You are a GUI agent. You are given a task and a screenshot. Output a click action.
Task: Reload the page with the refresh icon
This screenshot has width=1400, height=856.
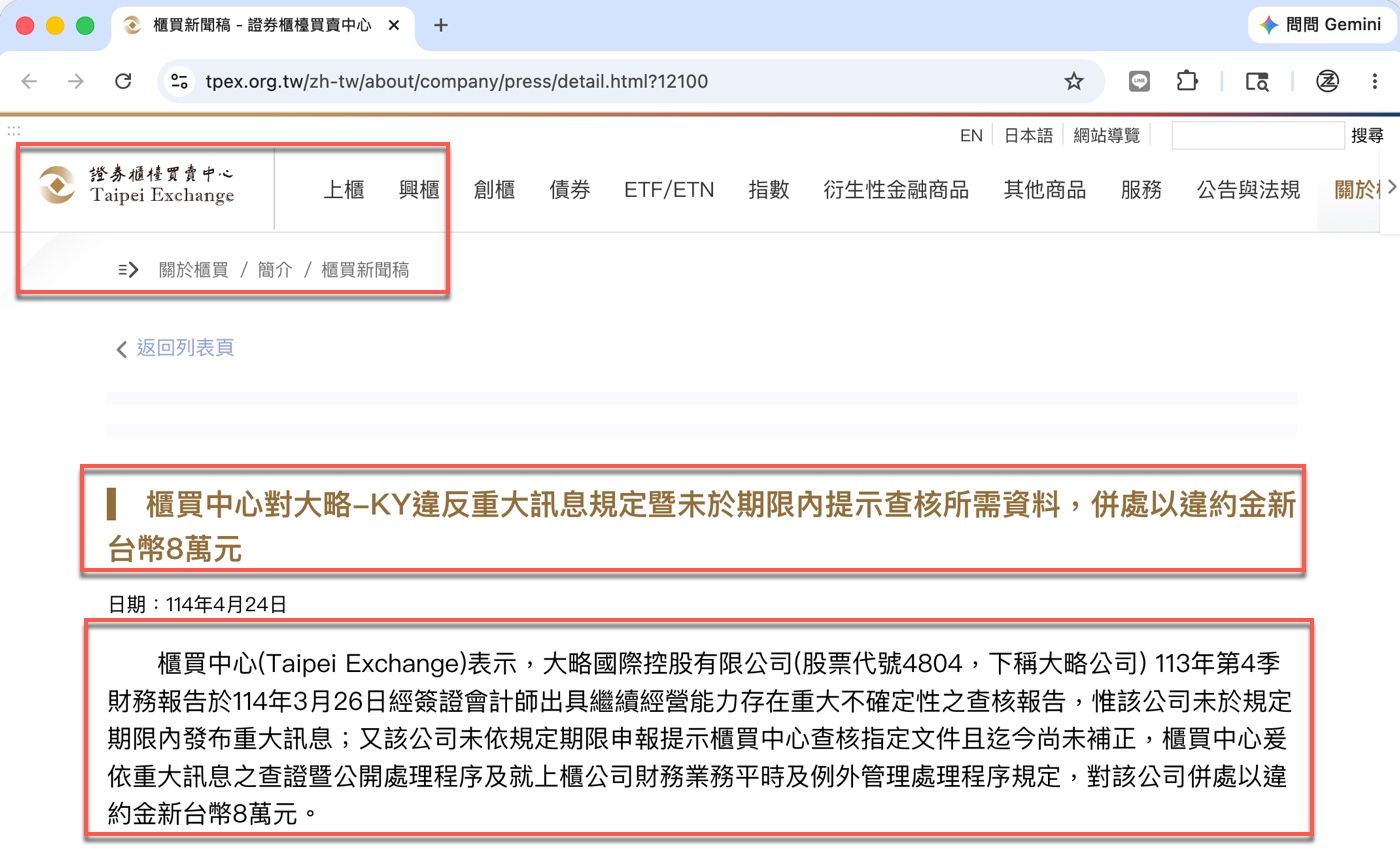(123, 81)
